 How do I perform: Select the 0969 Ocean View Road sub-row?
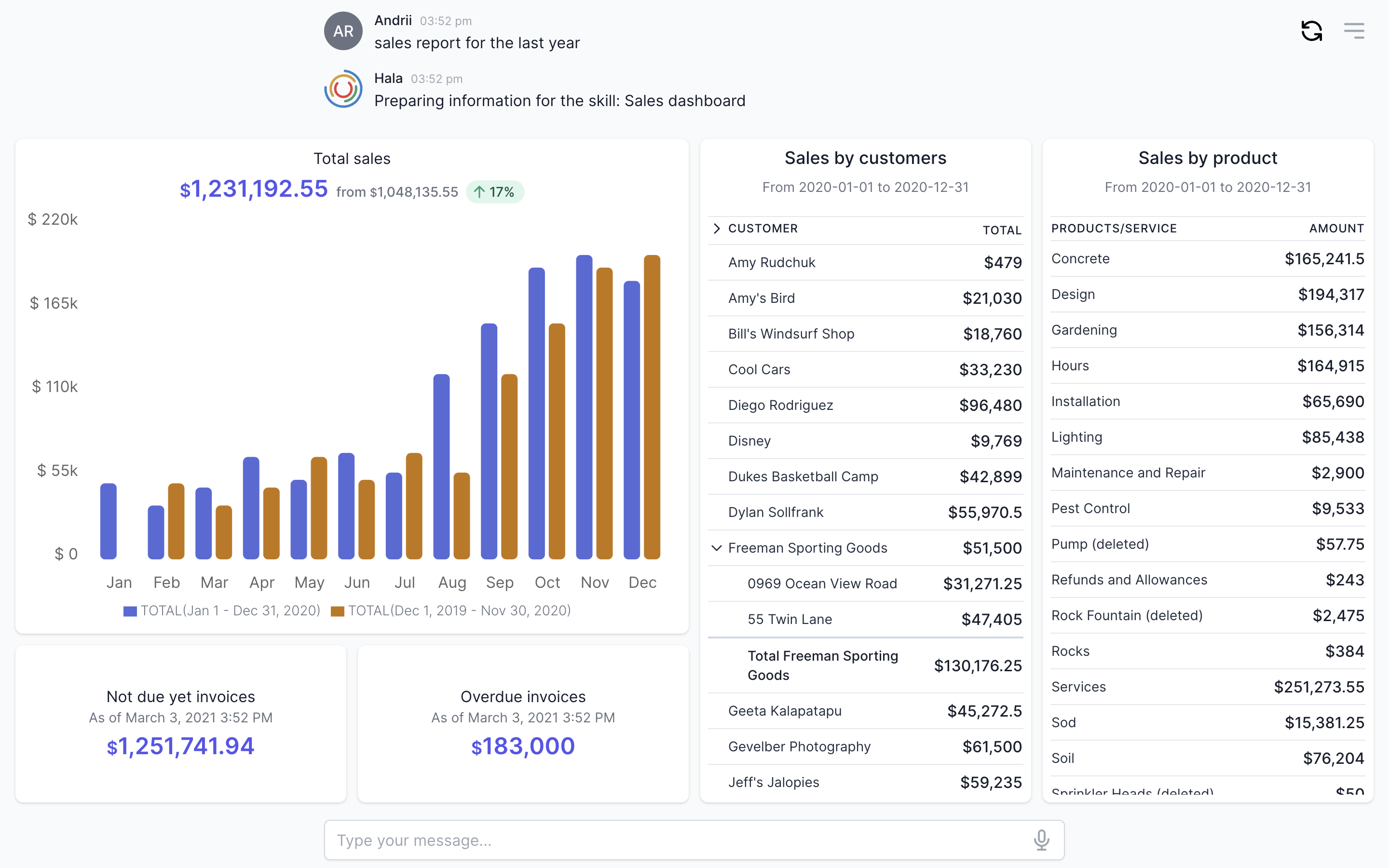tap(866, 583)
